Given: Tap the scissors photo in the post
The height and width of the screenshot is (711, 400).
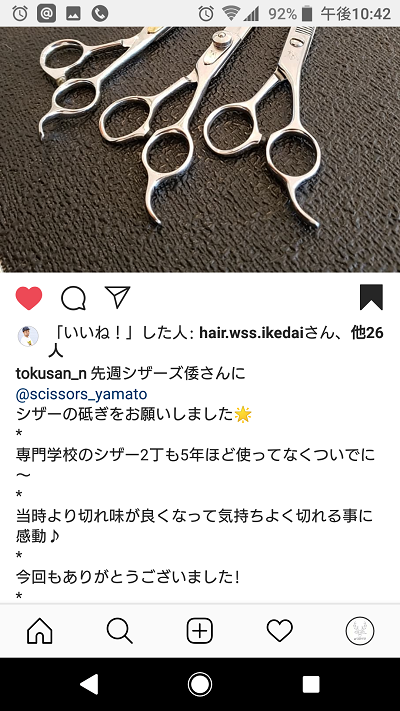Looking at the screenshot, I should tap(200, 149).
